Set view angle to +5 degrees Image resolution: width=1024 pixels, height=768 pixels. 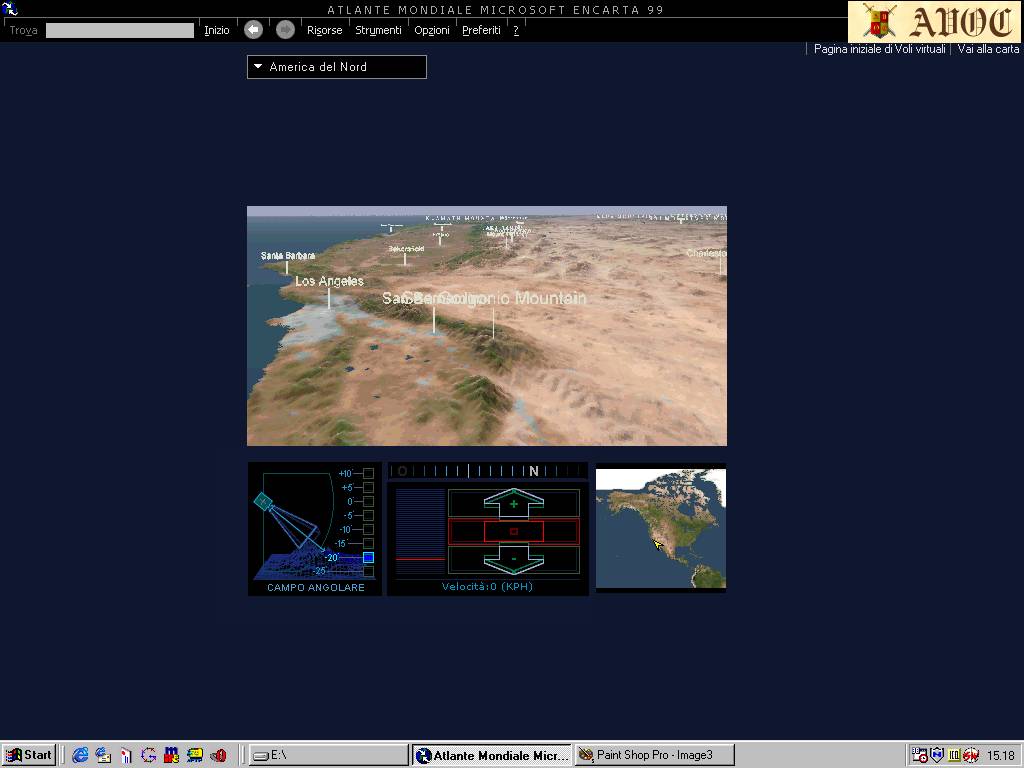tap(368, 488)
